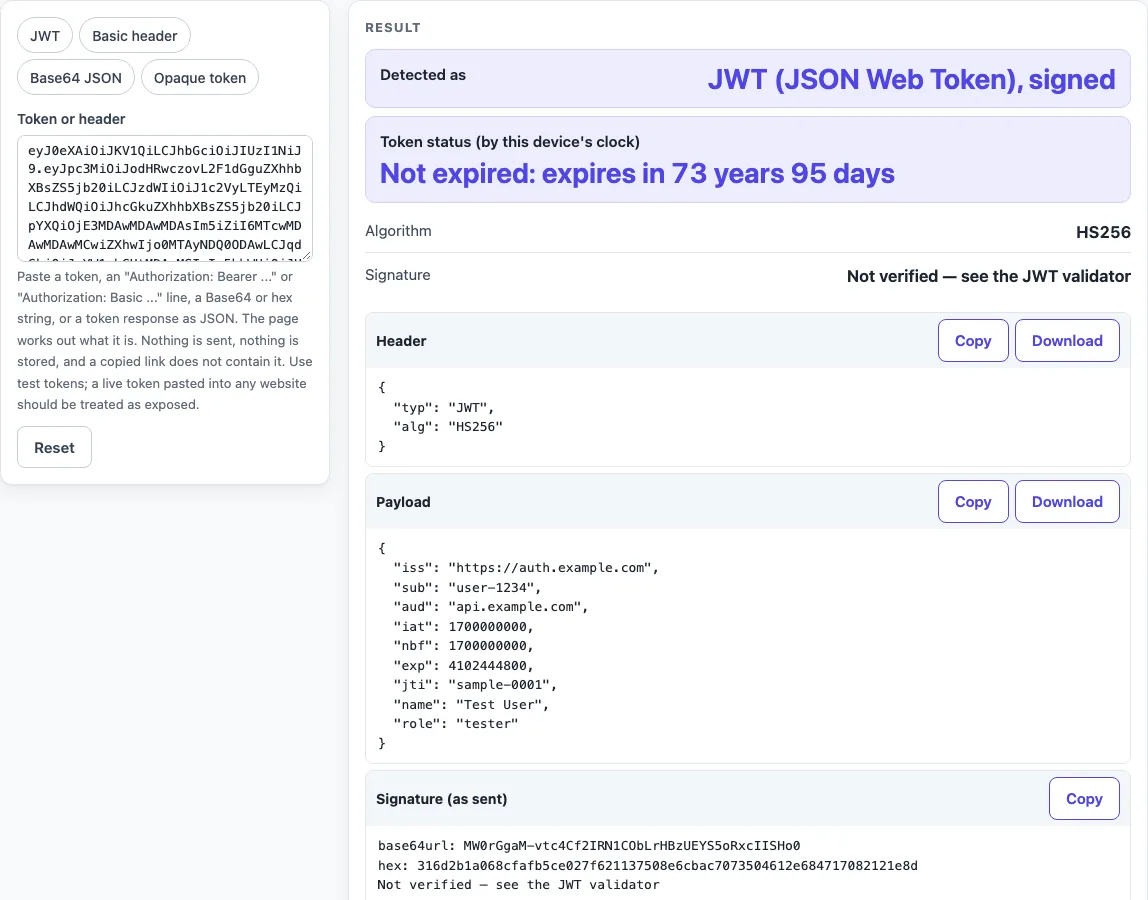Click the "iat": 1700000000 line
1148x900 pixels.
pos(463,626)
